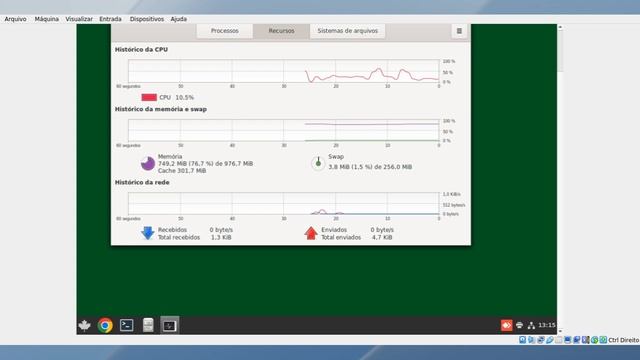This screenshot has height=360, width=640.
Task: Click the memory and swap history graph
Action: 284,130
